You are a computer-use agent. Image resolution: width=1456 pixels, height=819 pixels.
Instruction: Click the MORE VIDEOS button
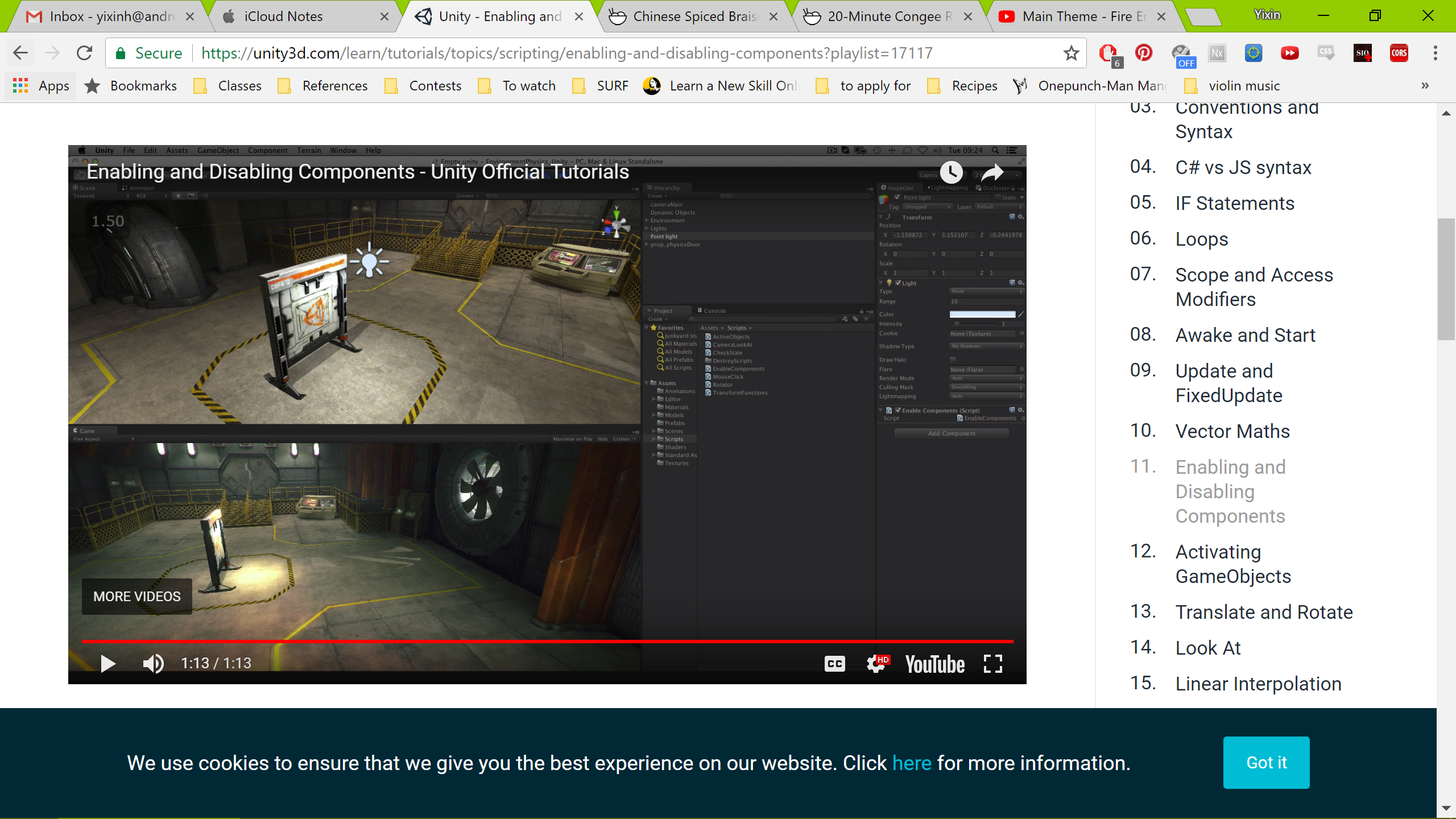(137, 597)
